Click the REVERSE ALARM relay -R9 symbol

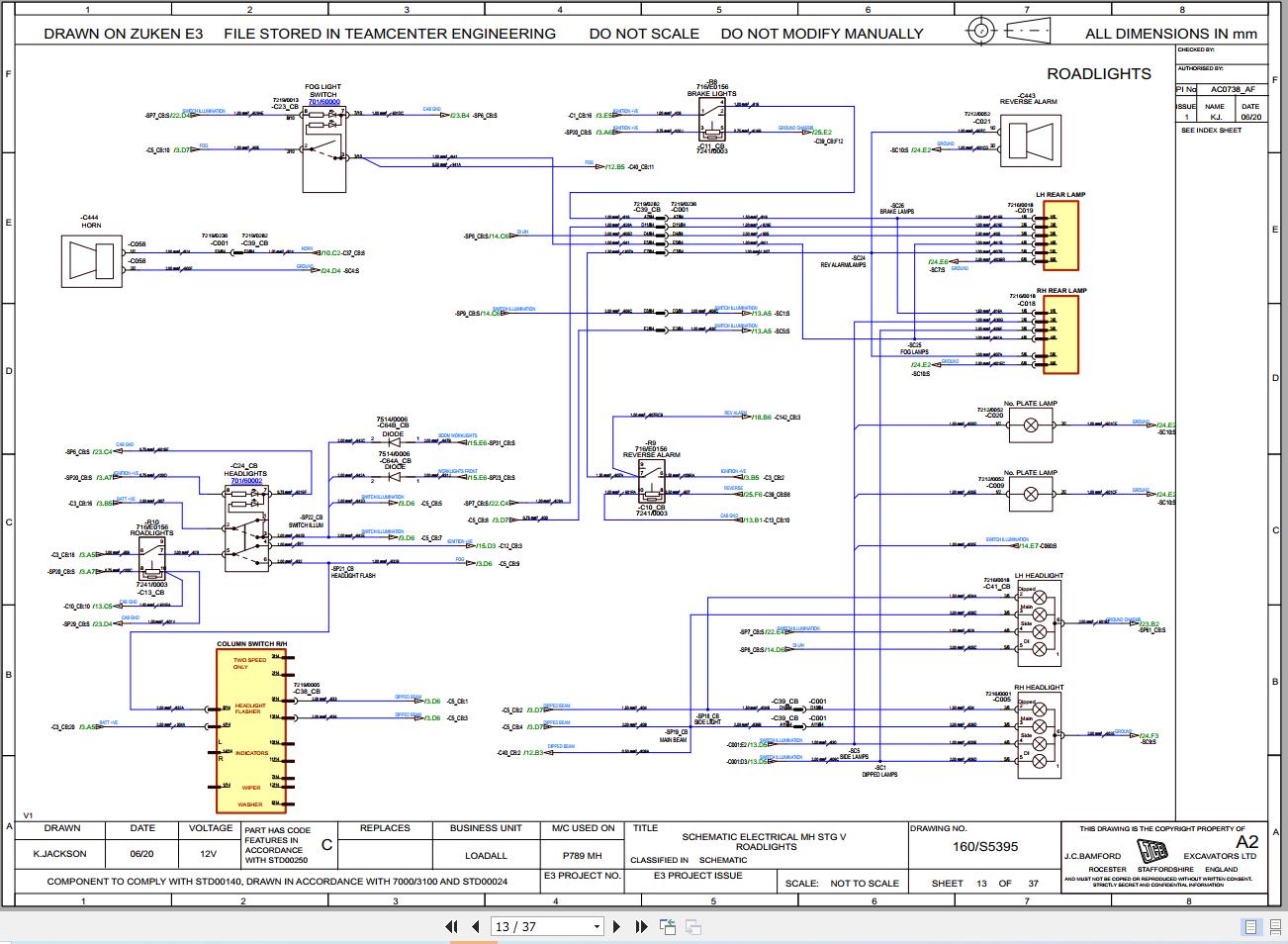coord(653,482)
